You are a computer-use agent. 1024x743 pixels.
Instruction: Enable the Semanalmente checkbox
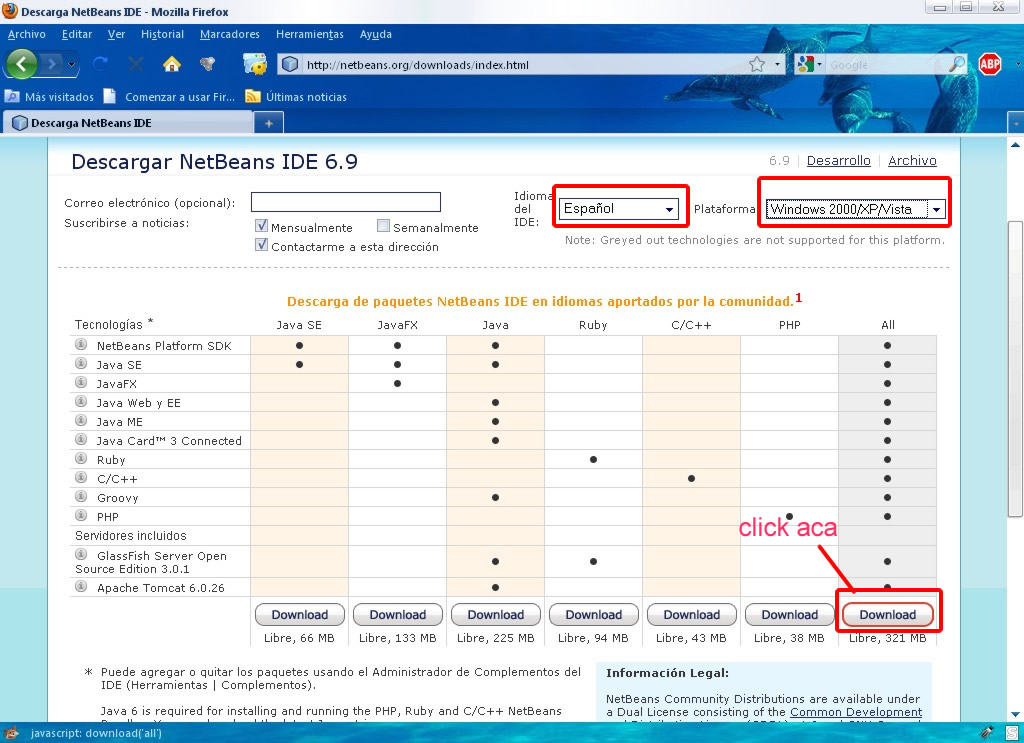coord(383,227)
